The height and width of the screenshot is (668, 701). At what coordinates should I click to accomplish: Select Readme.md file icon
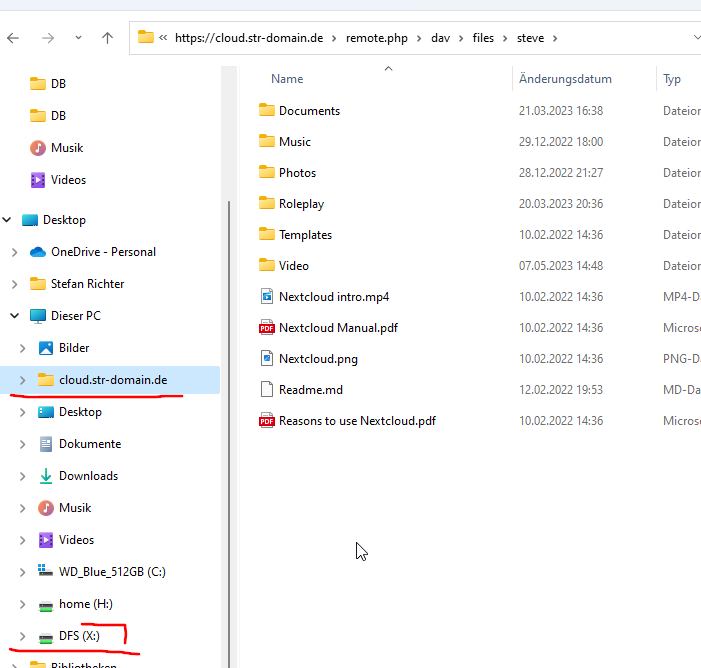click(x=267, y=389)
